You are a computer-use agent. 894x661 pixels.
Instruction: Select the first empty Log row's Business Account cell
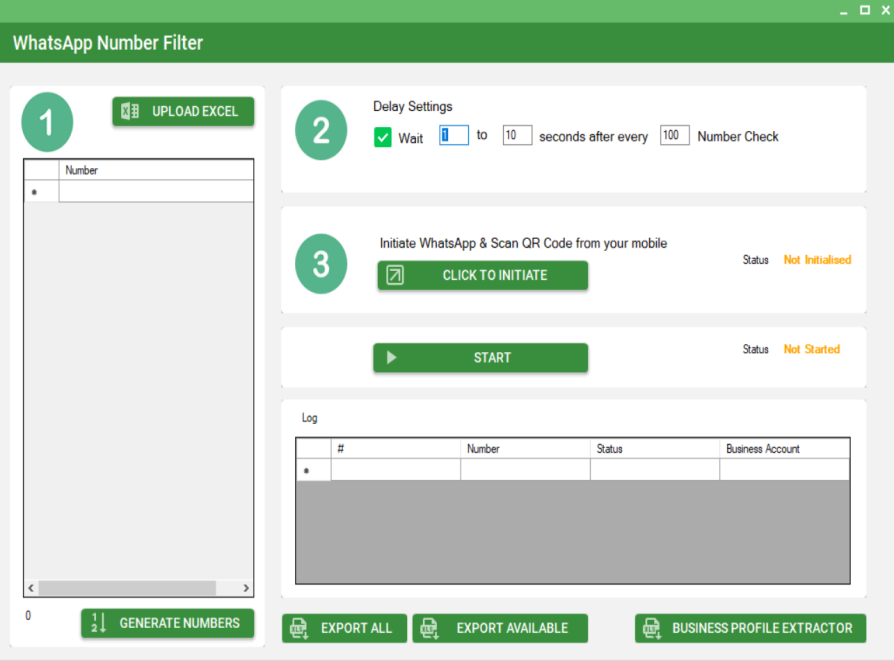click(x=785, y=470)
